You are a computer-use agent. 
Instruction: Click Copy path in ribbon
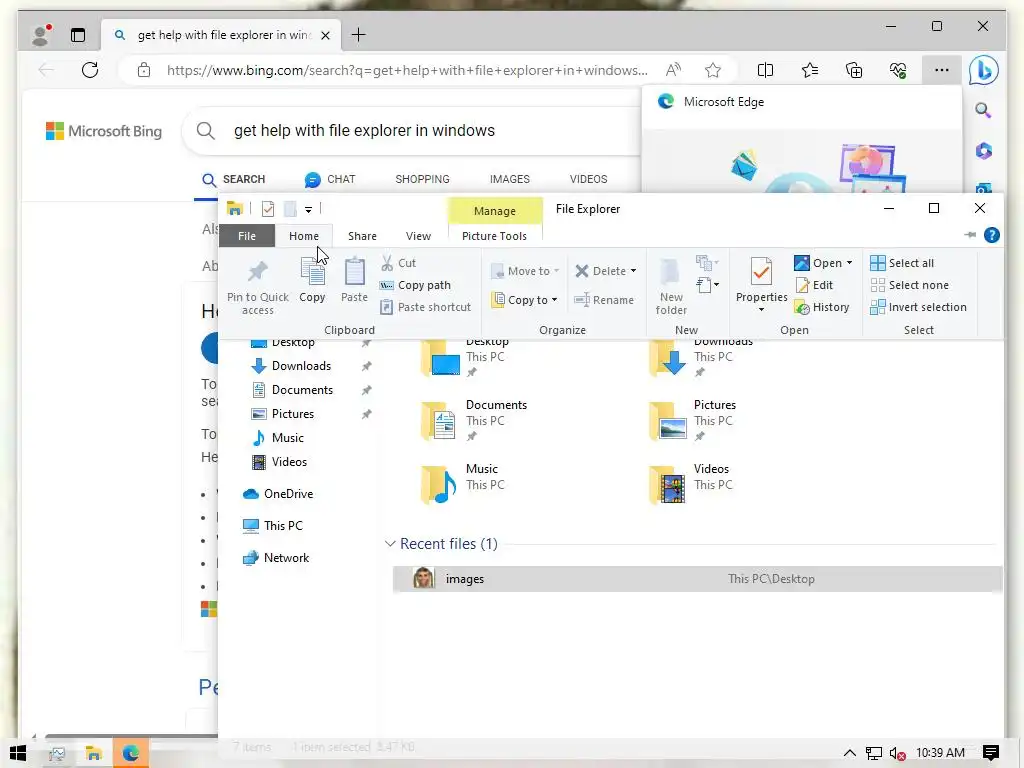point(415,285)
